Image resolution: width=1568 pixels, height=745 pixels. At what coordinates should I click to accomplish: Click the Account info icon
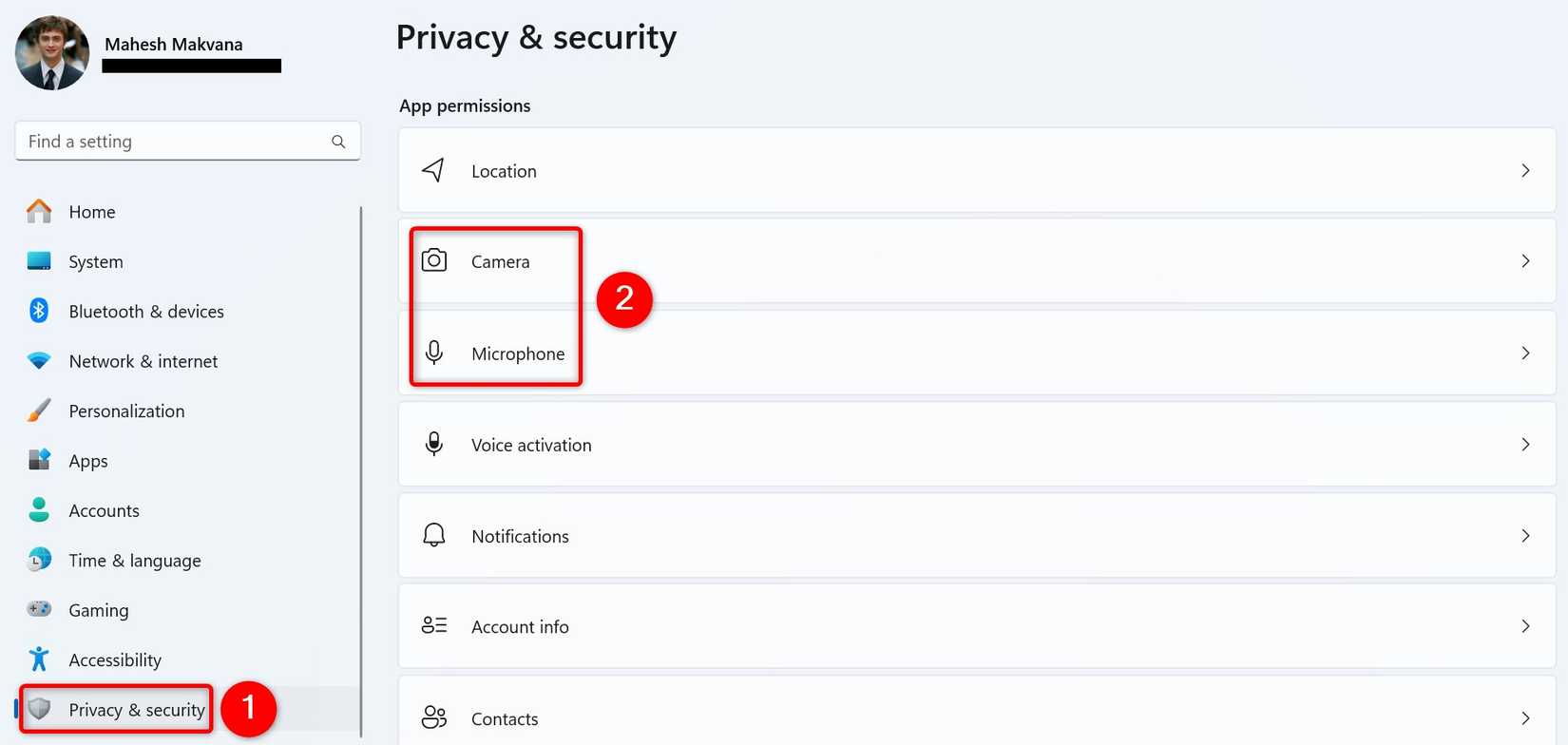tap(433, 625)
